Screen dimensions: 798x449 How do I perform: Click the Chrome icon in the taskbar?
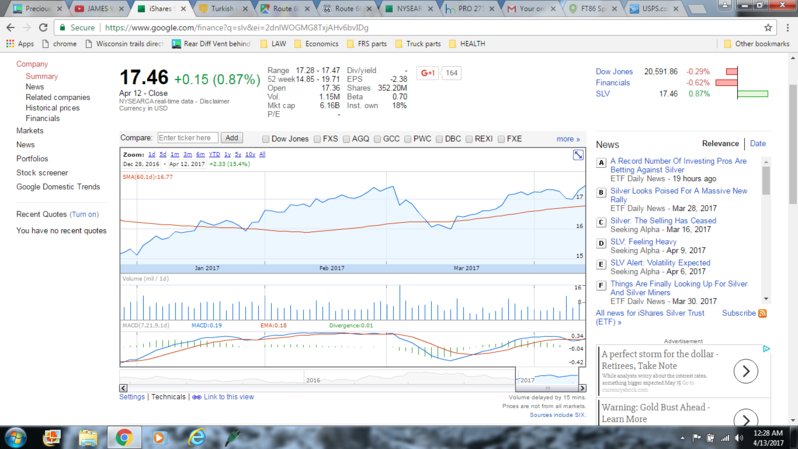[x=123, y=437]
